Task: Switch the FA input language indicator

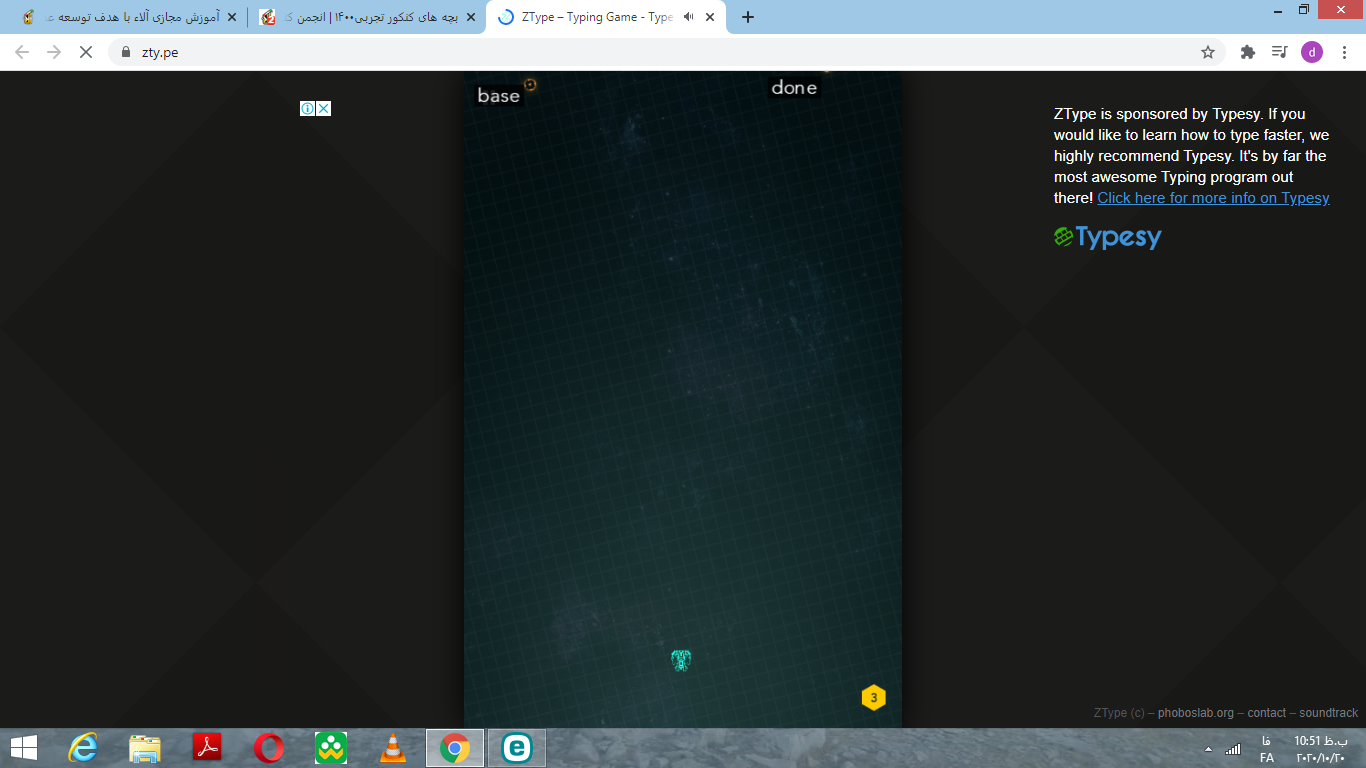Action: click(1267, 749)
